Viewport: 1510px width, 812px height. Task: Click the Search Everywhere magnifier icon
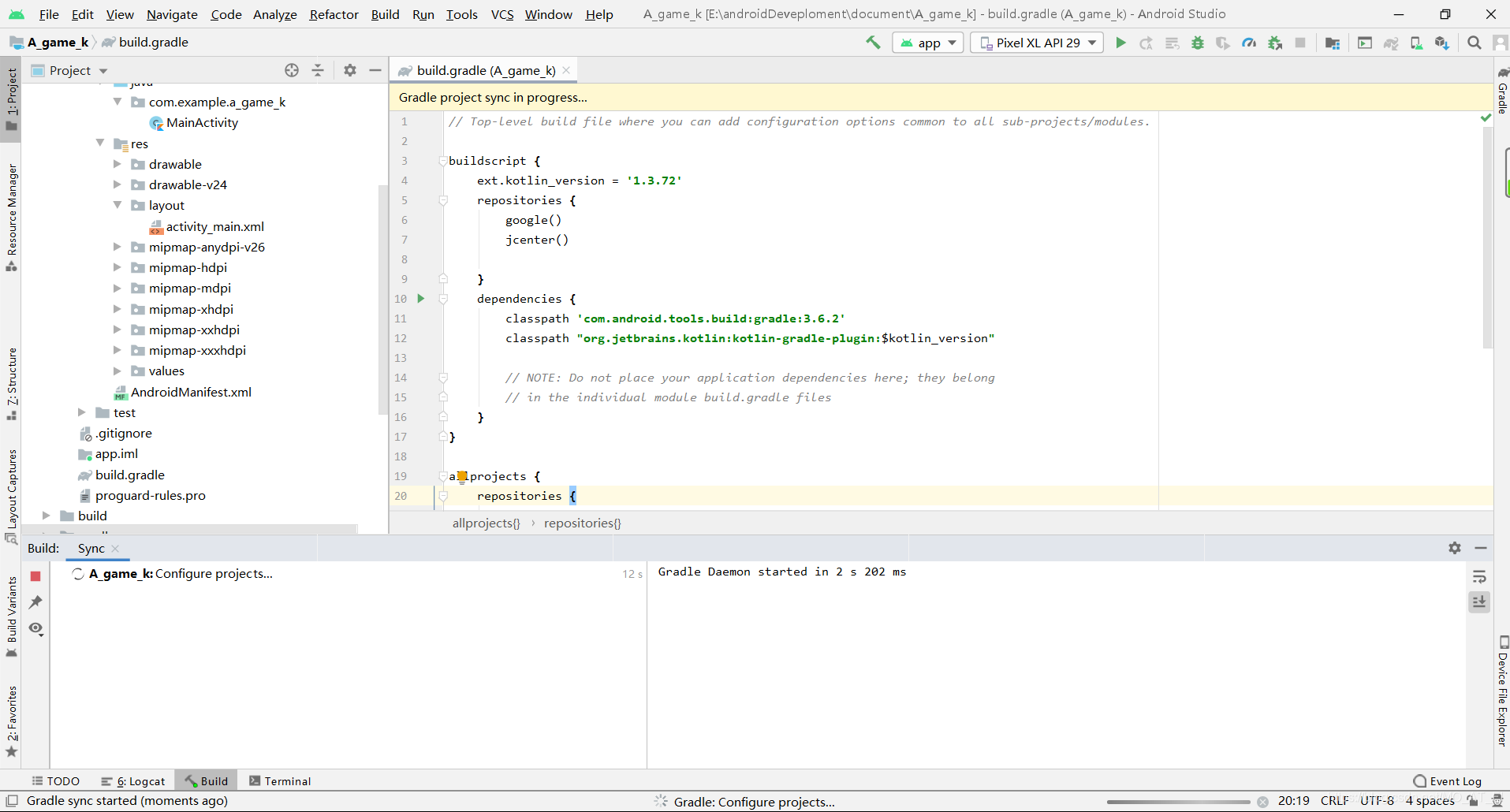pyautogui.click(x=1474, y=43)
